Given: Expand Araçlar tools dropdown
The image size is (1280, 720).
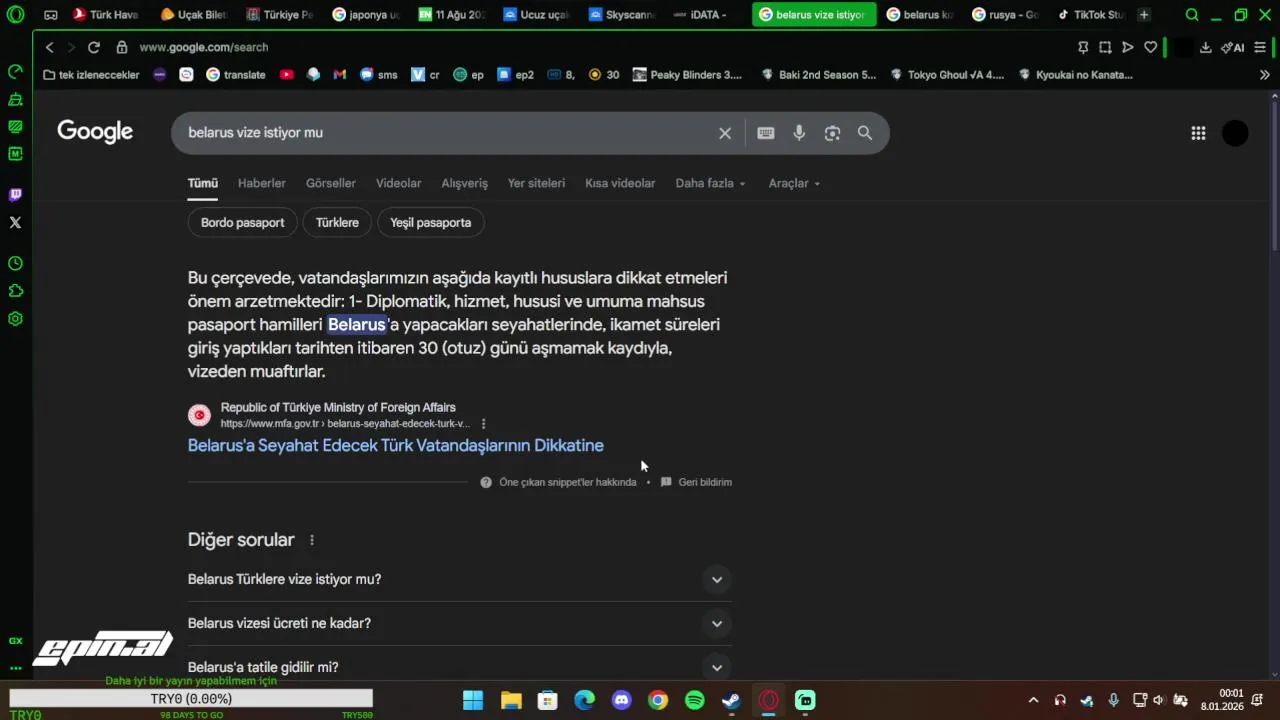Looking at the screenshot, I should point(794,183).
